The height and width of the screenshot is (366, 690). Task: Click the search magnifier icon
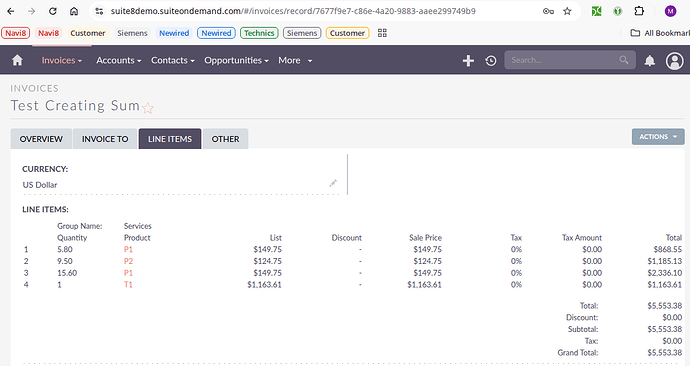pyautogui.click(x=624, y=60)
